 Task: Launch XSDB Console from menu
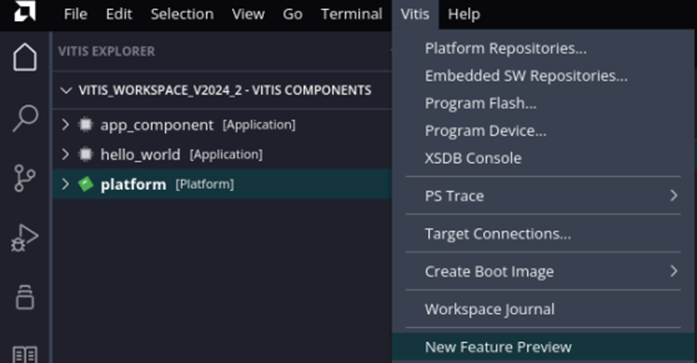[x=543, y=159]
